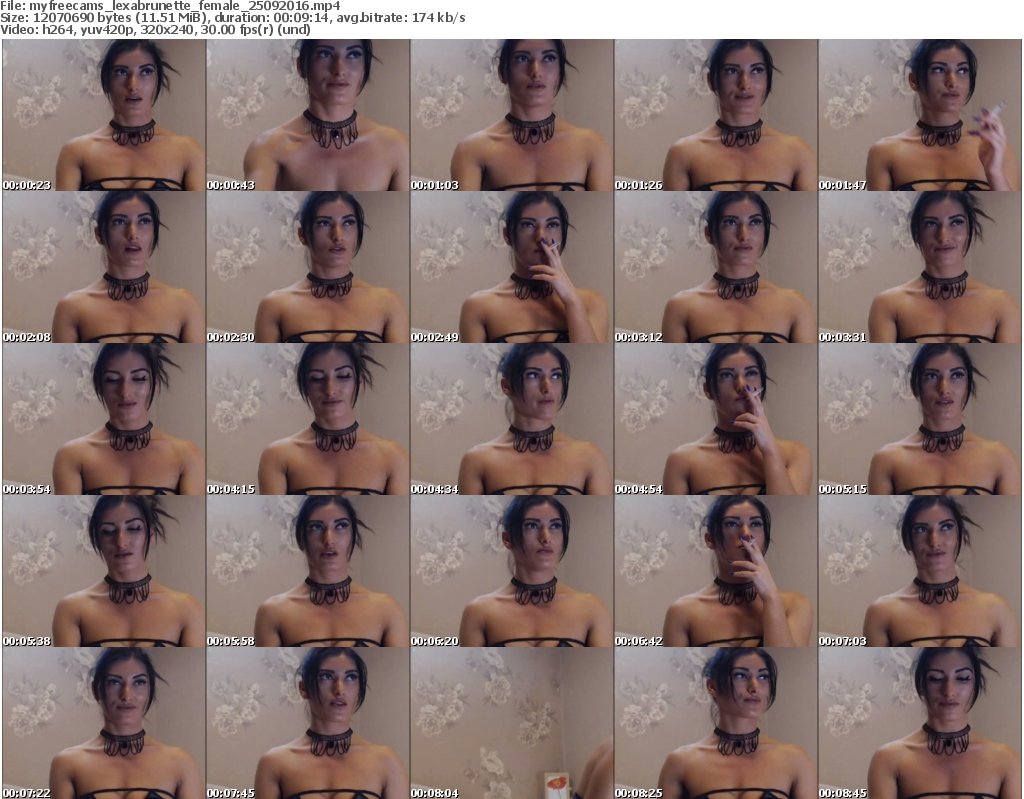Pick the frame marked 00:03:31
The image size is (1024, 799).
tap(920, 267)
